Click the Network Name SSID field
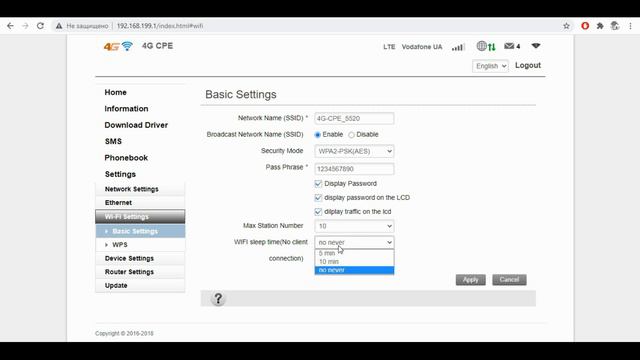Screen dimensions: 640x360 (x=354, y=118)
